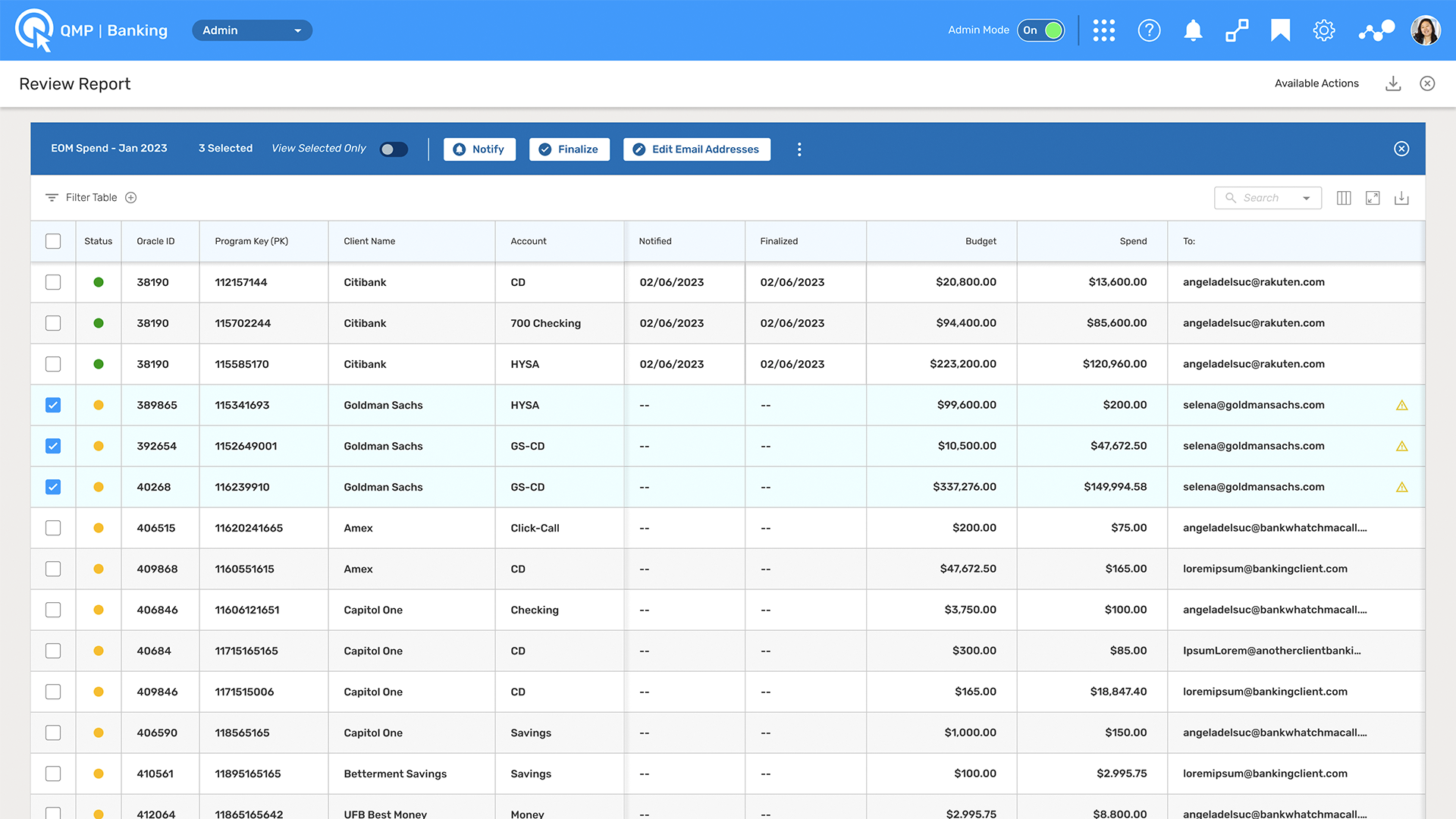Sort by Oracle ID column header

155,241
